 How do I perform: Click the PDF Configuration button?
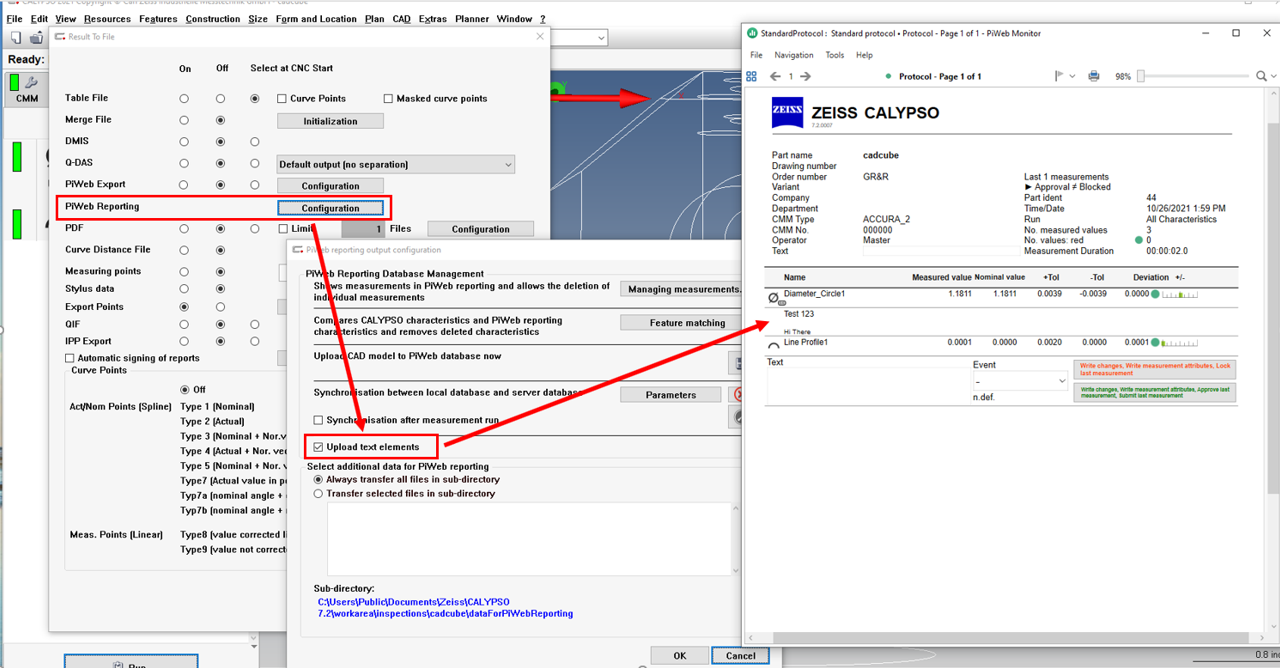pyautogui.click(x=480, y=229)
